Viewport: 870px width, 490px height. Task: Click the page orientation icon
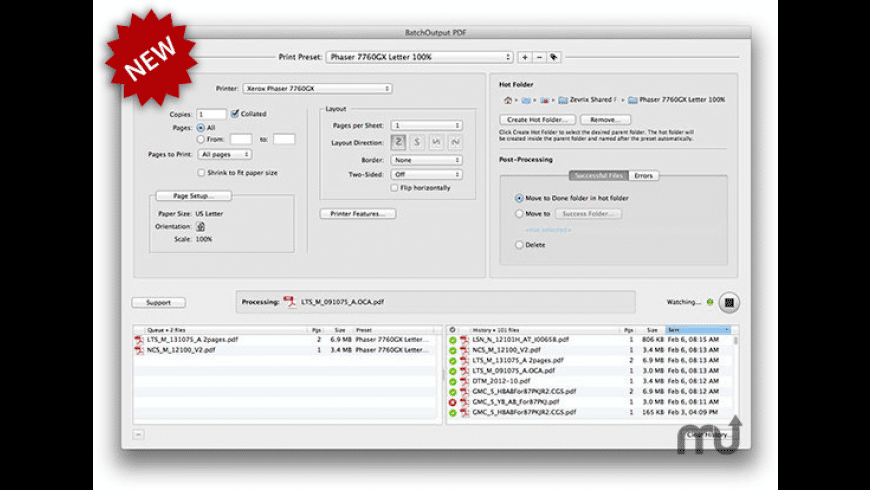click(200, 227)
